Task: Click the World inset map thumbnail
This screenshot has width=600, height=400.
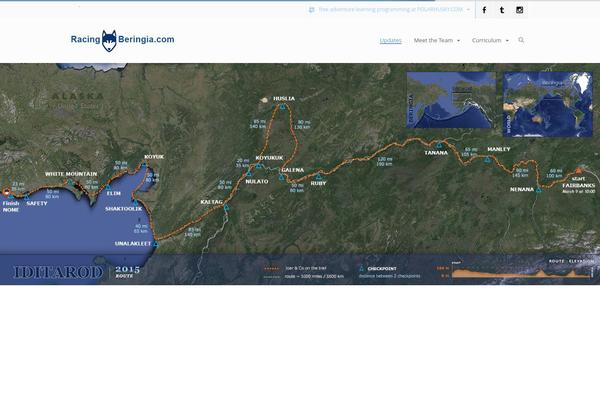Action: 548,104
